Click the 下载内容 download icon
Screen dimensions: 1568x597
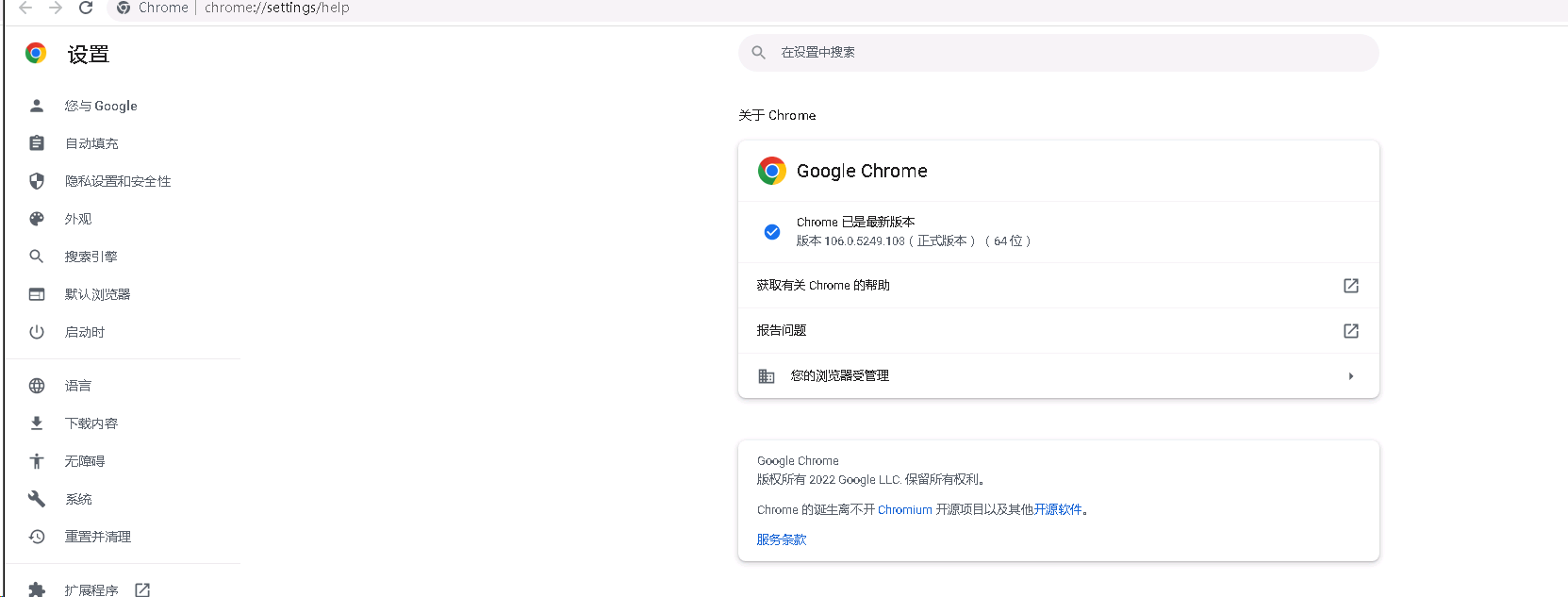(37, 423)
